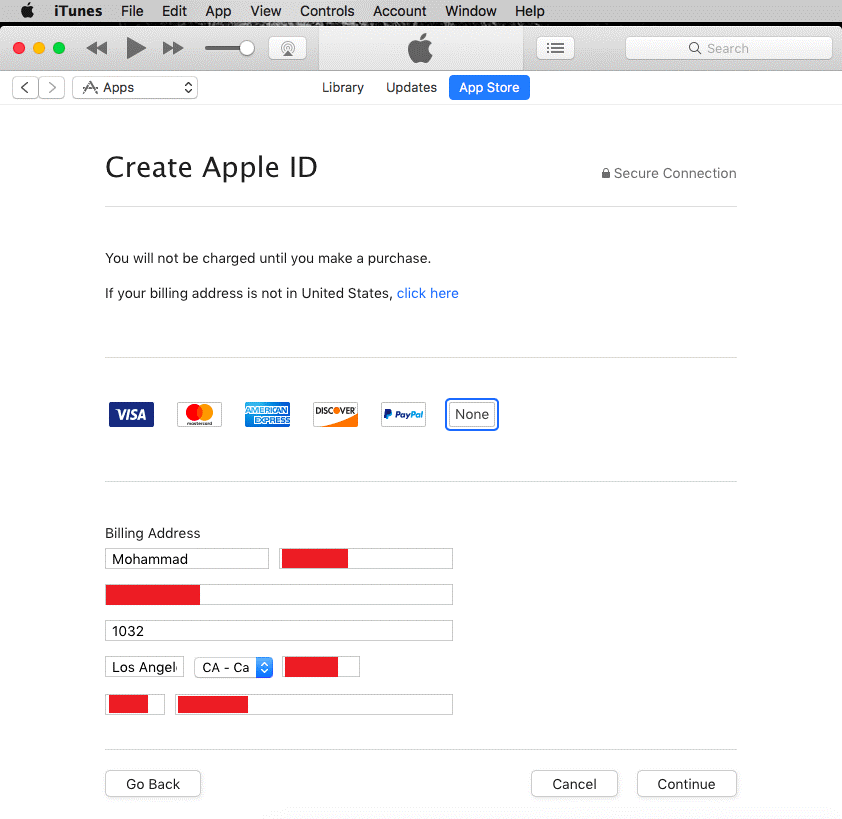The height and width of the screenshot is (819, 842).
Task: Click the phone area code field
Action: (135, 704)
